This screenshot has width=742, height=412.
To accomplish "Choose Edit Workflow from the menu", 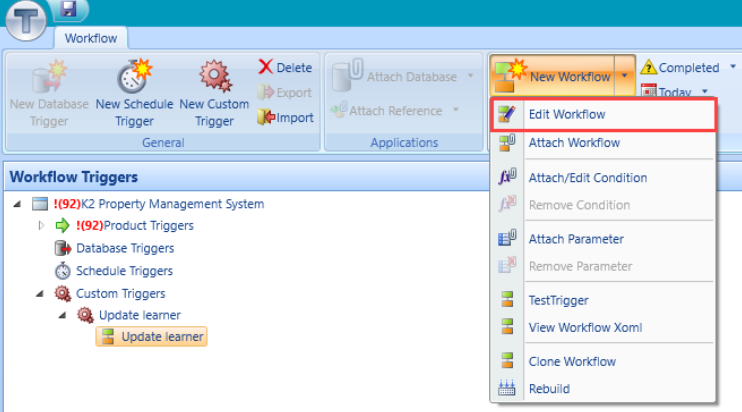I will [x=566, y=115].
